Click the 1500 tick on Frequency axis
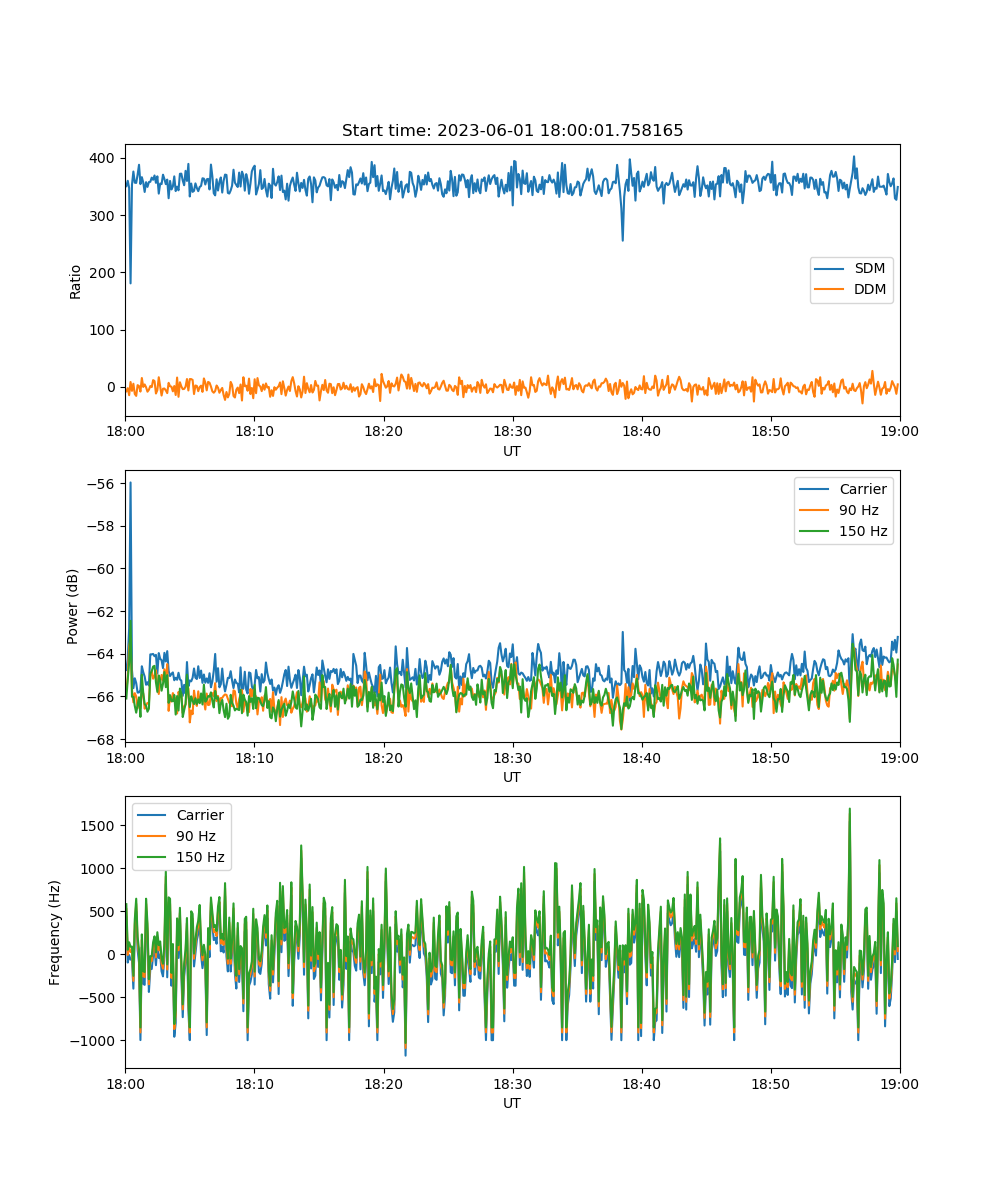This screenshot has height=1200, width=1000. tap(100, 825)
